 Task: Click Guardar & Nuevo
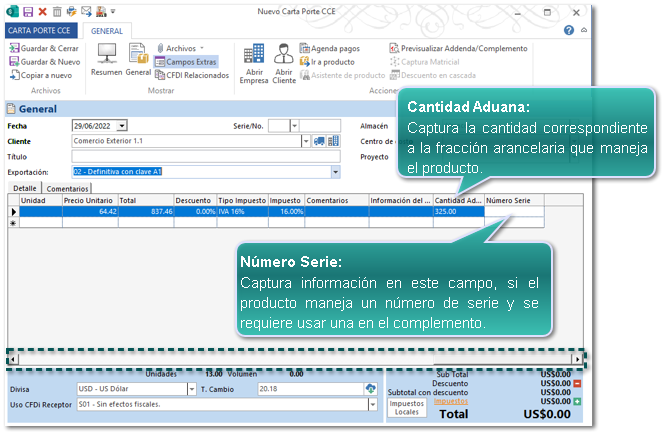click(x=45, y=62)
